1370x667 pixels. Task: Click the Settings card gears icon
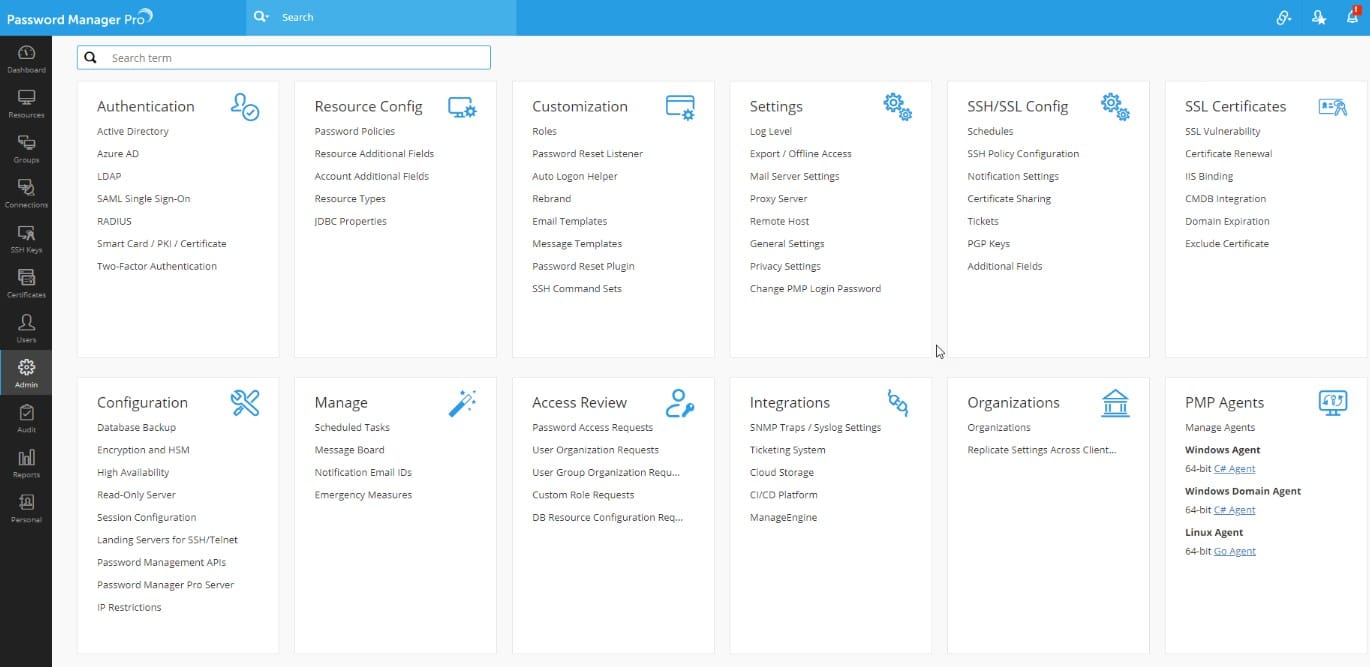(897, 107)
